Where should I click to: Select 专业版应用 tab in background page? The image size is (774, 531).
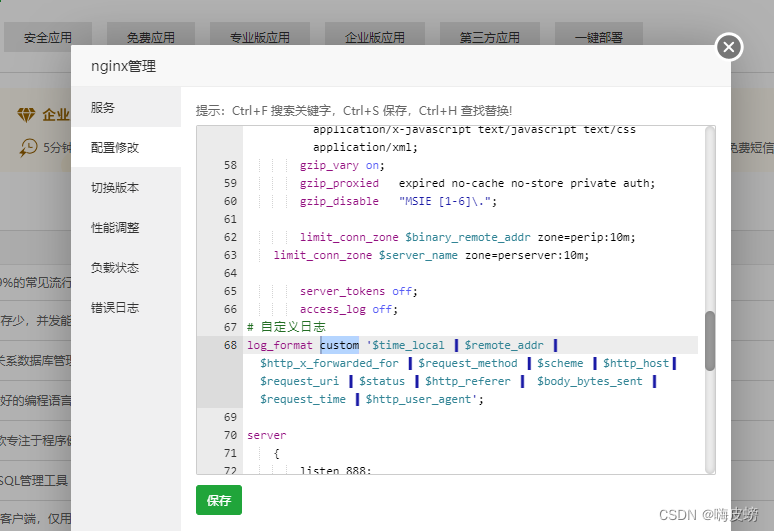pyautogui.click(x=260, y=37)
